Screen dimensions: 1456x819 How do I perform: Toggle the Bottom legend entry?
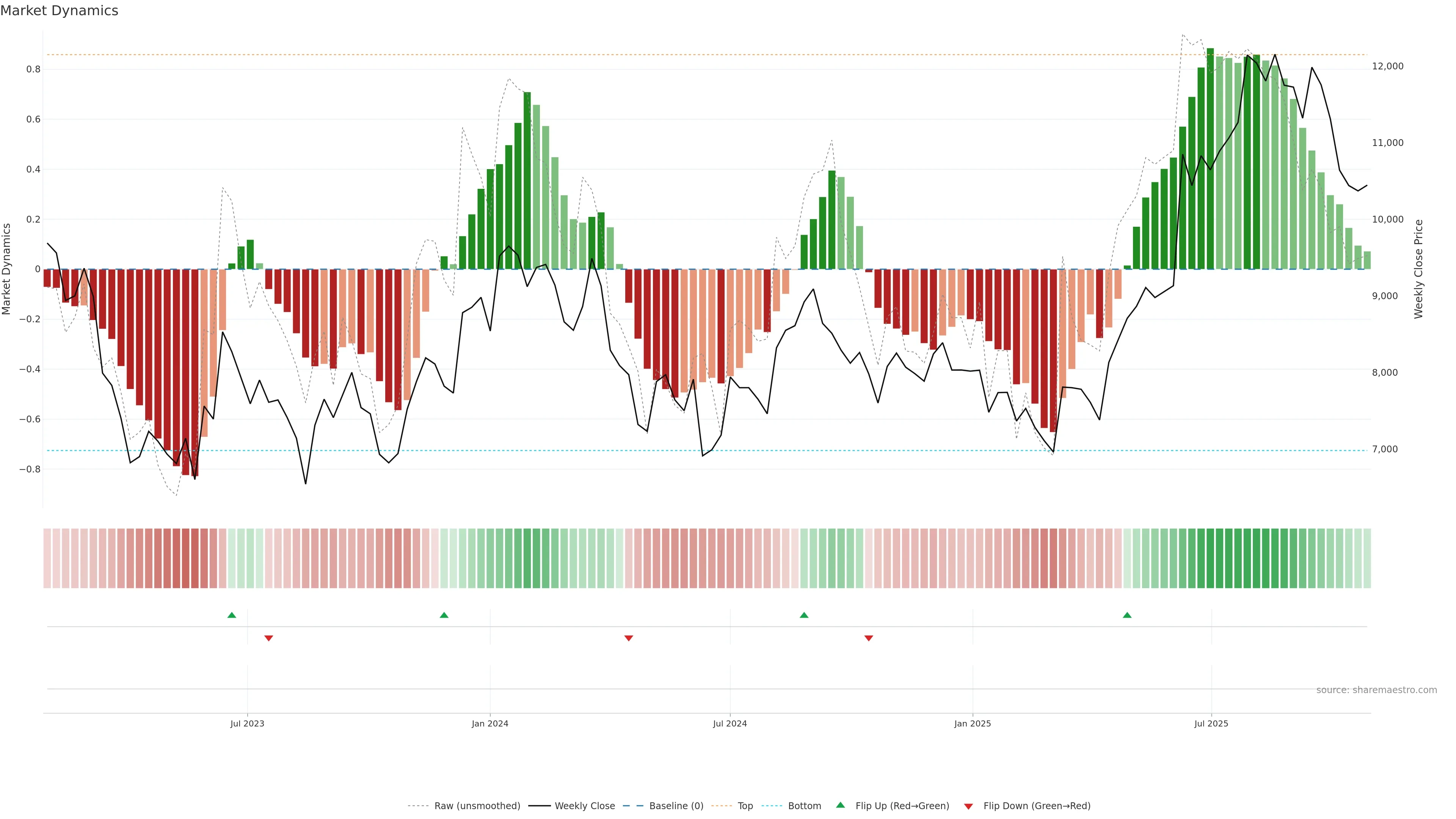coord(804,806)
